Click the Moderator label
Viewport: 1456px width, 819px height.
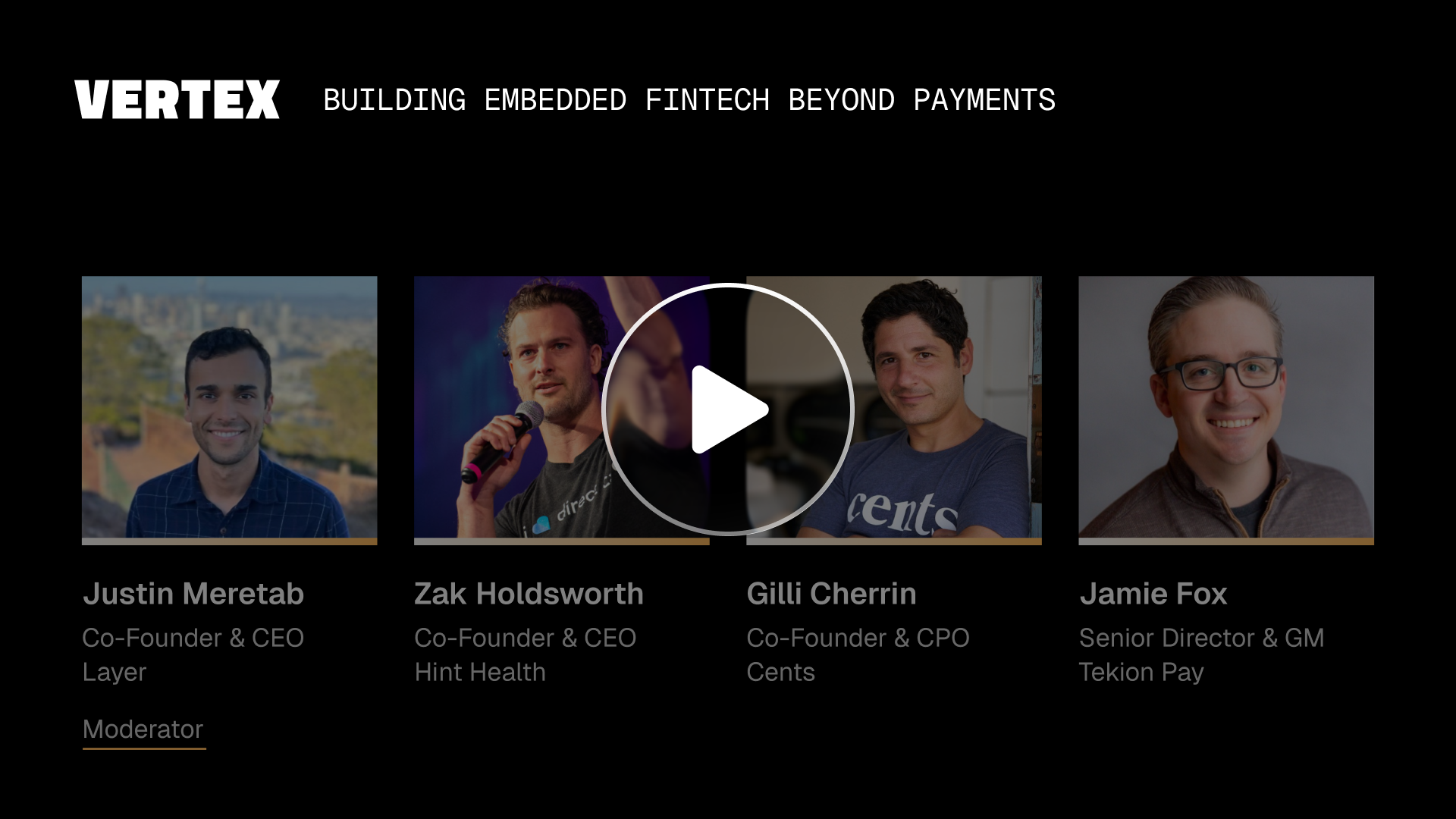coord(143,730)
